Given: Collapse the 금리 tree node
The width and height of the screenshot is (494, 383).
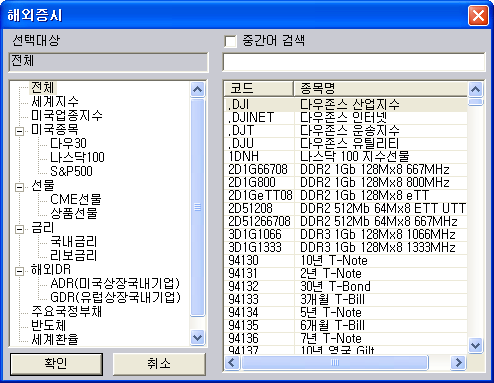Looking at the screenshot, I should [19, 229].
